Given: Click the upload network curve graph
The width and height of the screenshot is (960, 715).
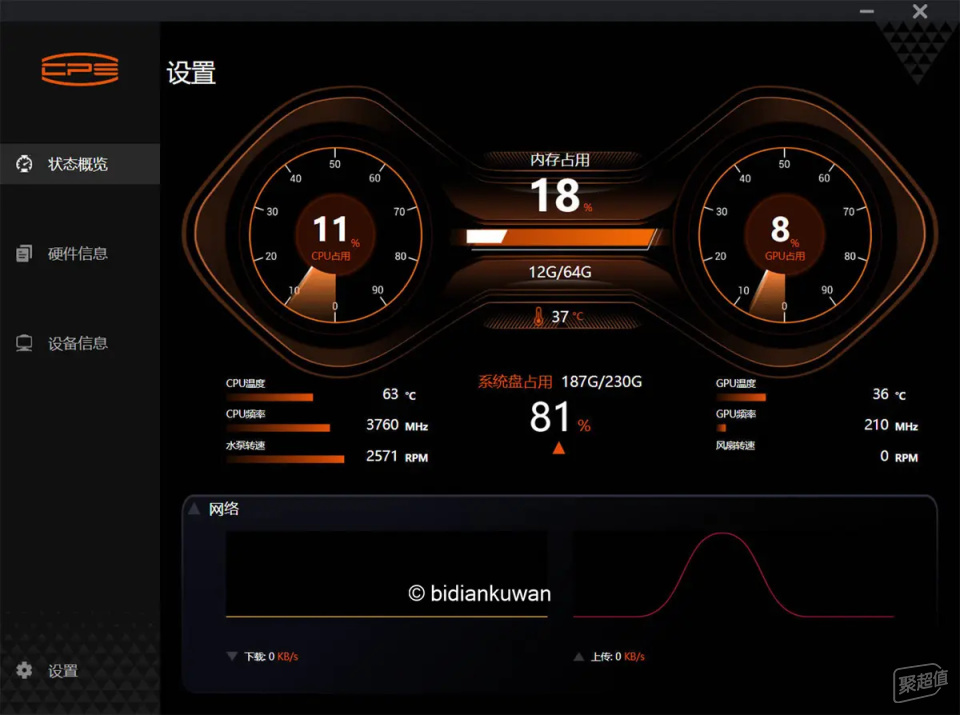Looking at the screenshot, I should (x=733, y=574).
